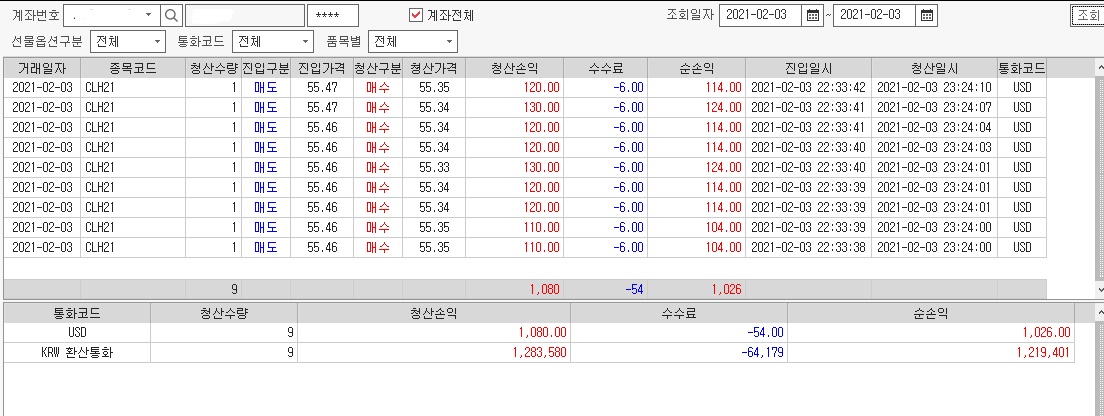This screenshot has height=416, width=1104.
Task: Click the 진입구분 column header
Action: (265, 68)
